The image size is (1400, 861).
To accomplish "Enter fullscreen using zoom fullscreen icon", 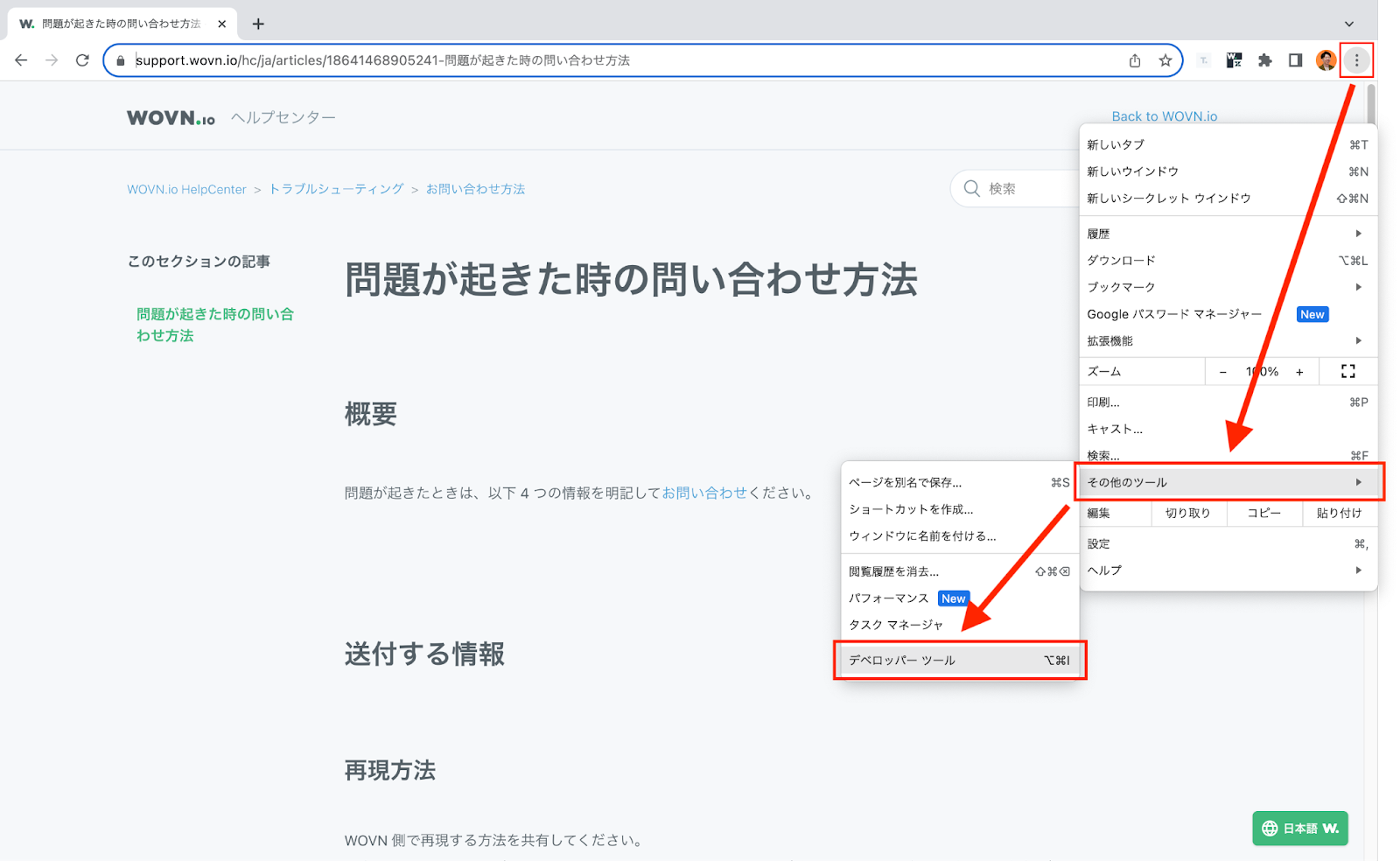I will click(x=1347, y=372).
